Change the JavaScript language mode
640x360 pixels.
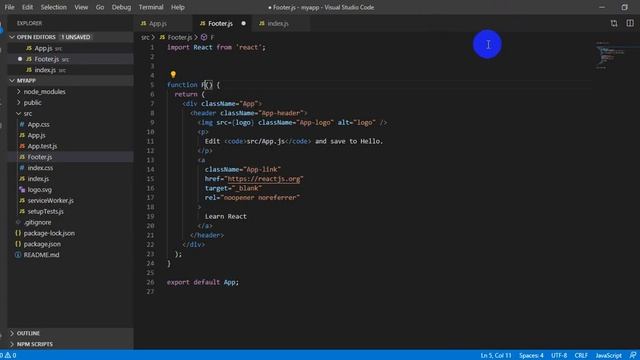(x=608, y=356)
